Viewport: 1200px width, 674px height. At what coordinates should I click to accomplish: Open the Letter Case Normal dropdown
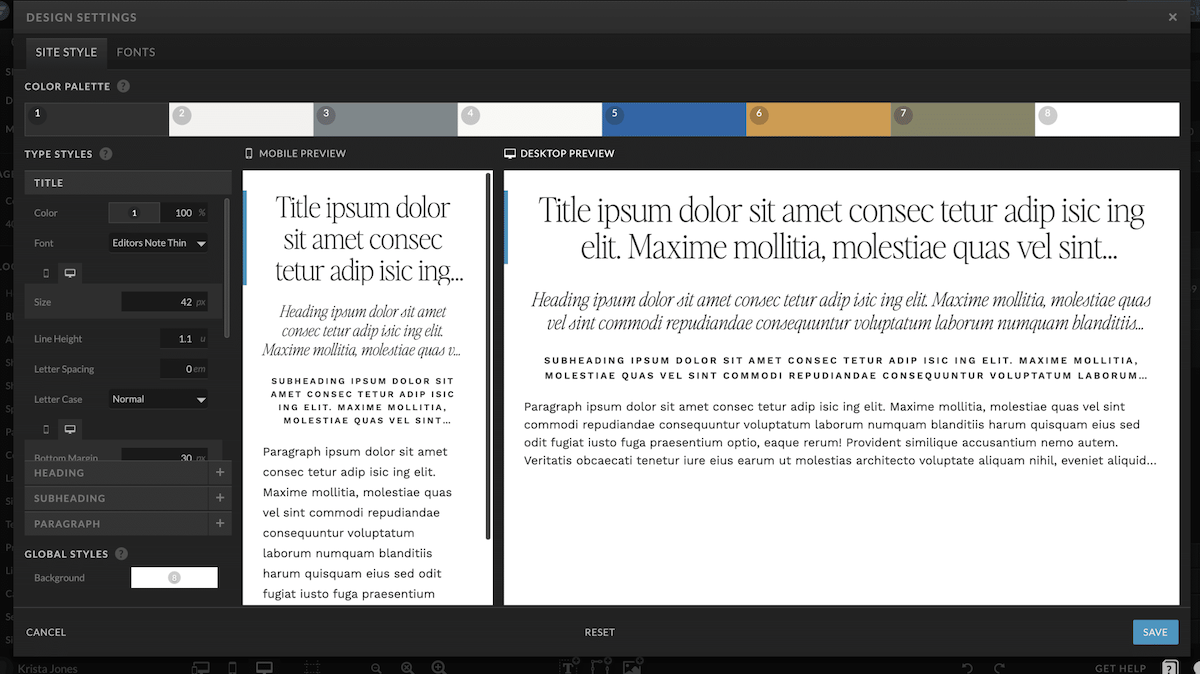point(158,399)
